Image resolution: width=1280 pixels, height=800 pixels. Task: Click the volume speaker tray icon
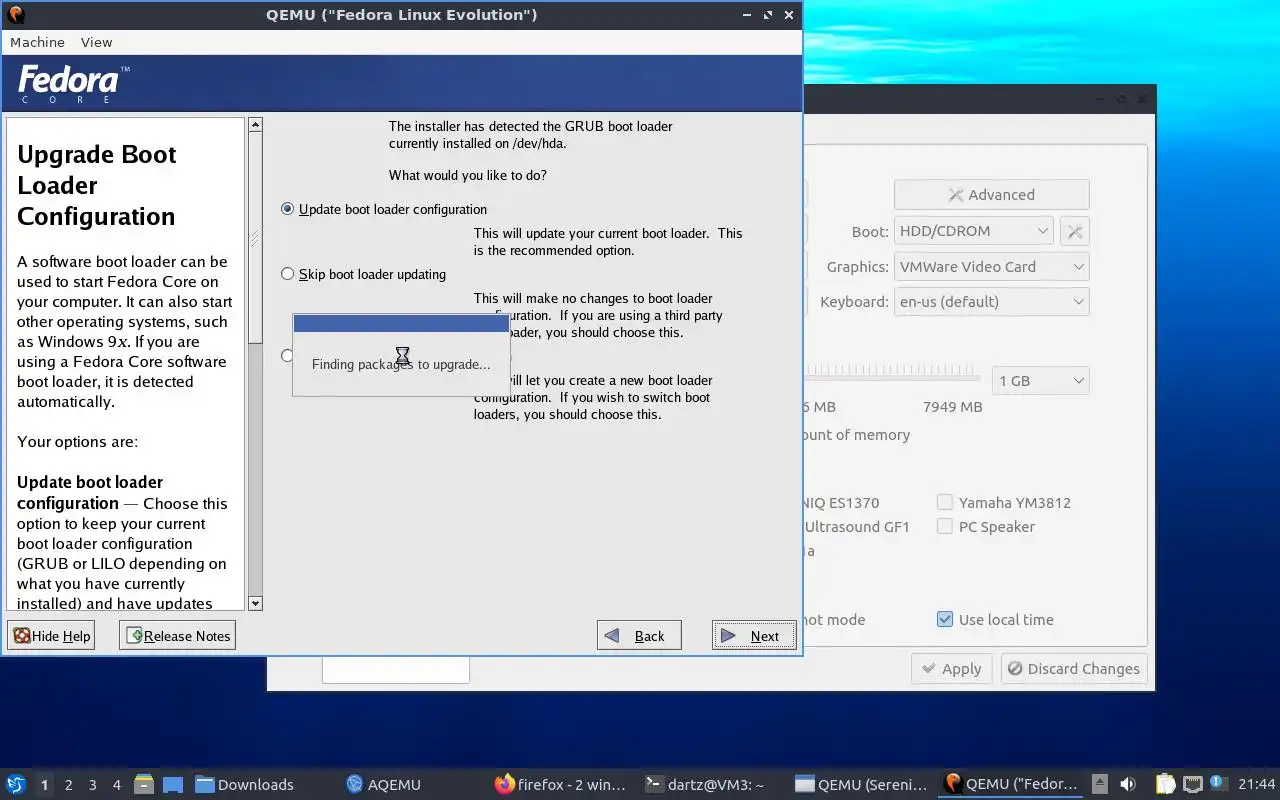(1128, 784)
